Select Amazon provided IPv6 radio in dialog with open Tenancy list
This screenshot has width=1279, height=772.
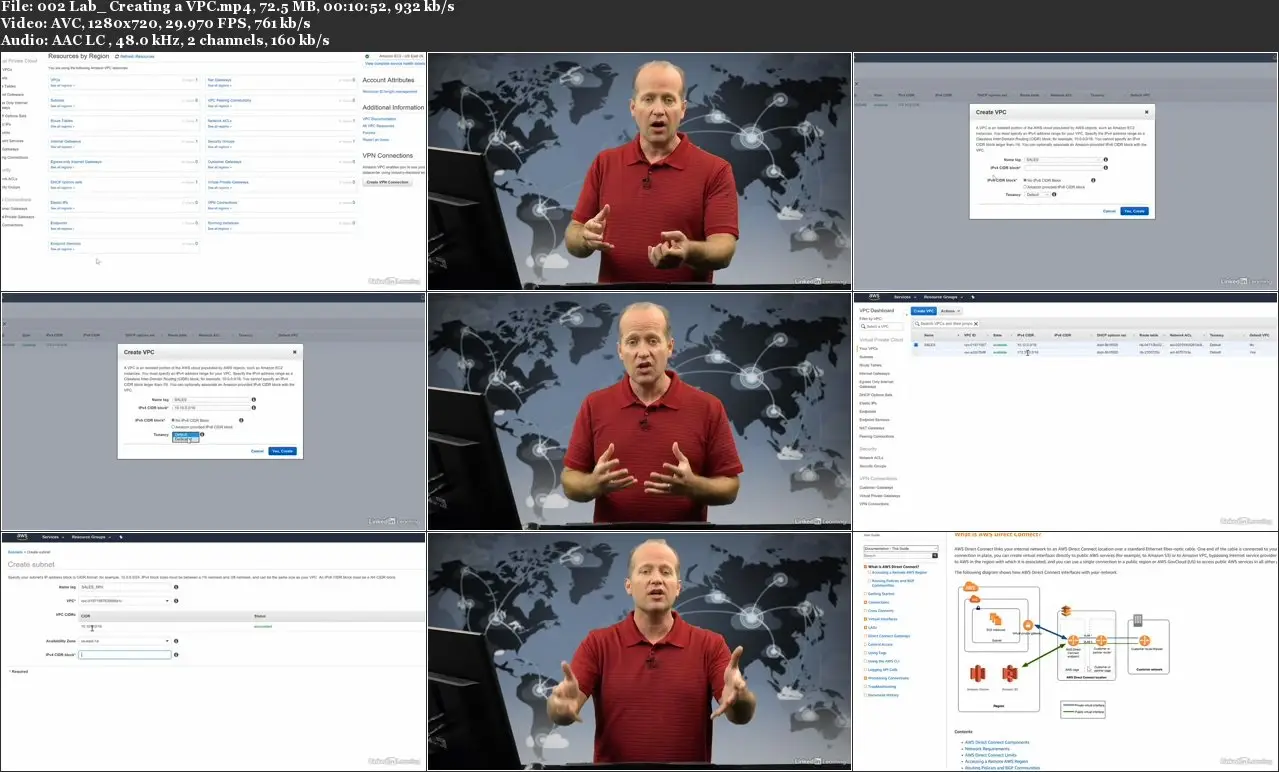[x=174, y=427]
